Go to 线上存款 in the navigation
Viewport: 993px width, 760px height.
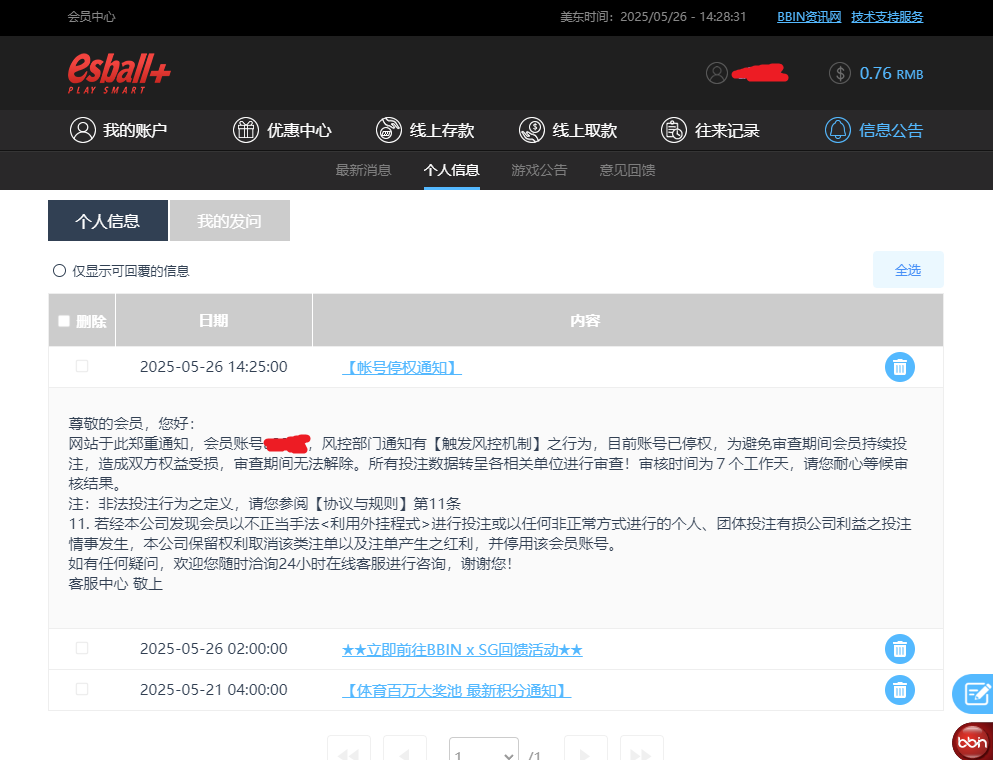pyautogui.click(x=425, y=130)
